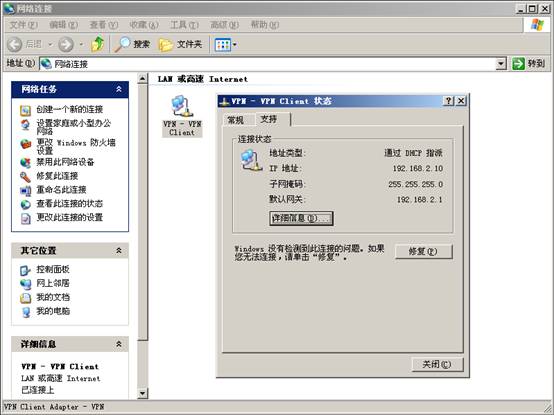Open the 工具 (Tools) menu

[184, 25]
